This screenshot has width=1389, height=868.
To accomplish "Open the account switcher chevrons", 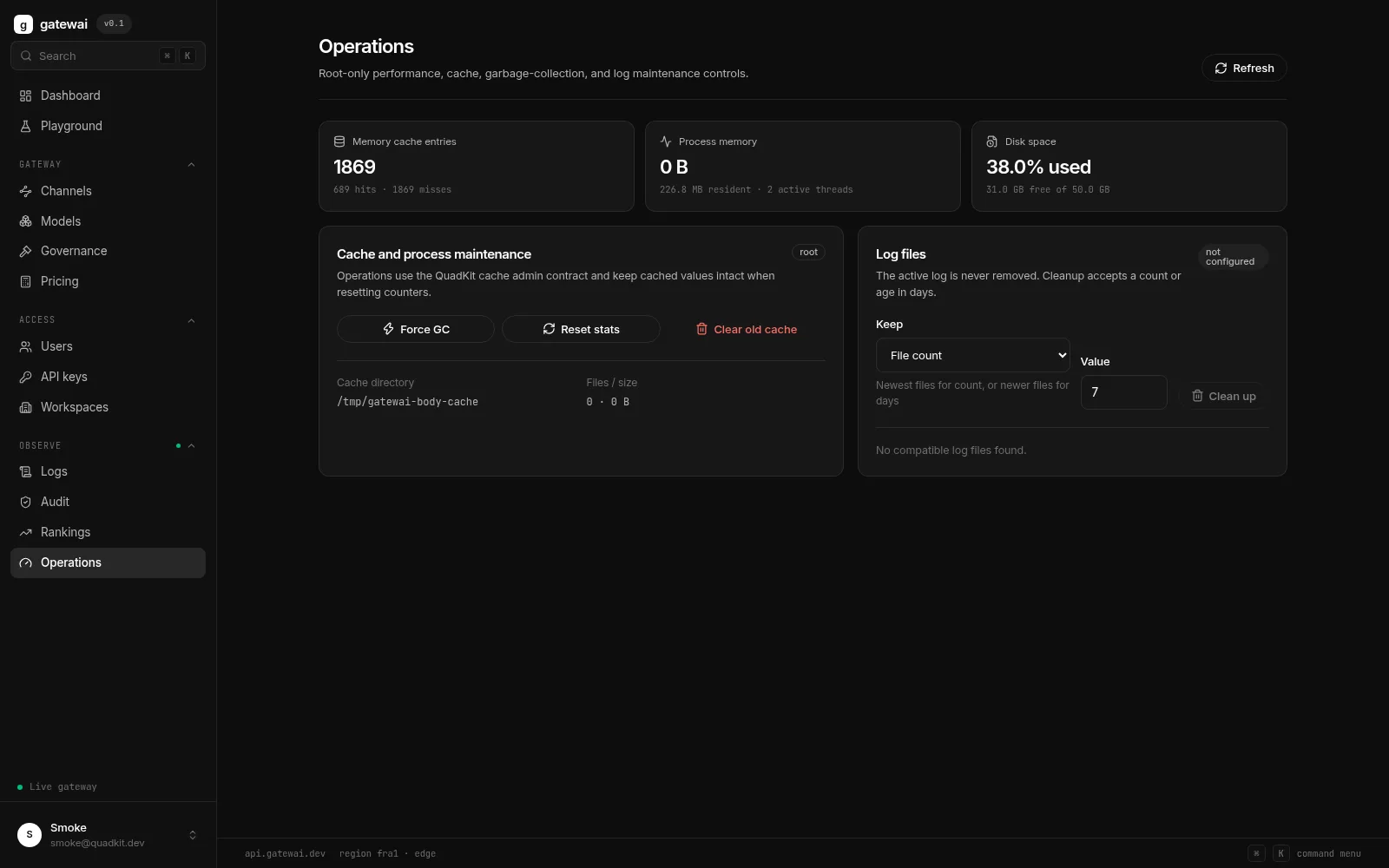I will pyautogui.click(x=193, y=835).
